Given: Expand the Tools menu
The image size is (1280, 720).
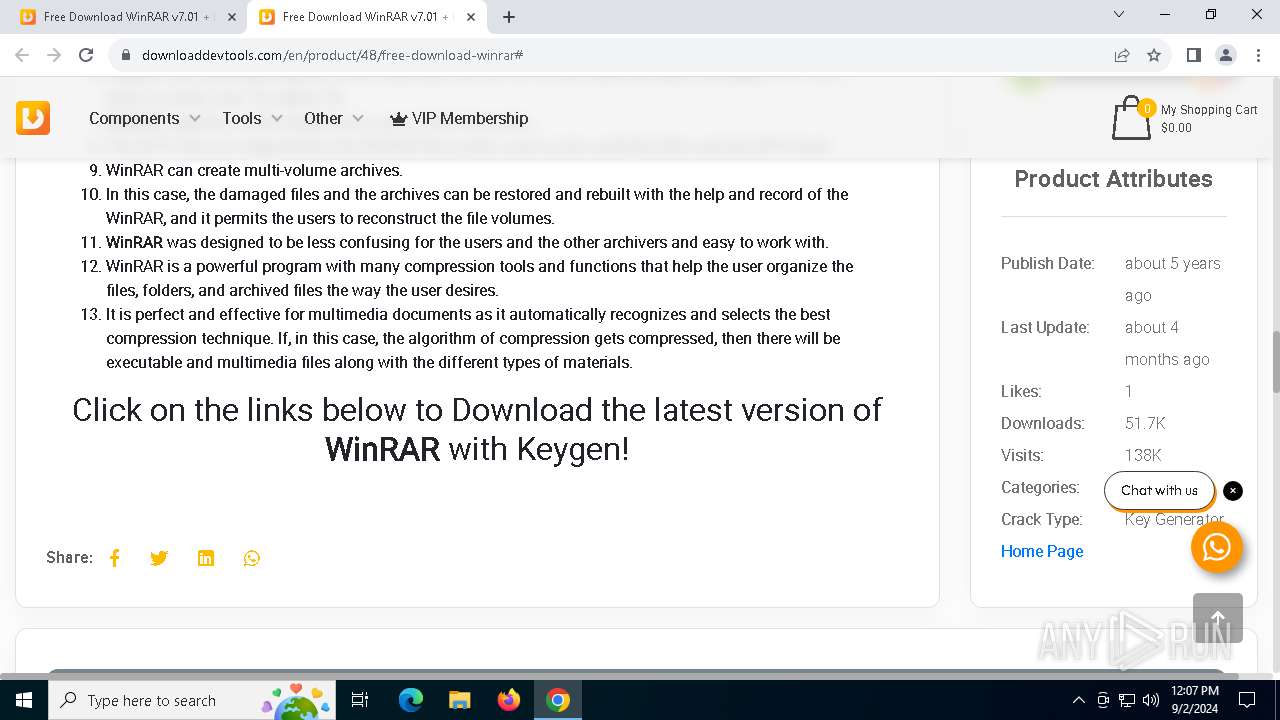Looking at the screenshot, I should click(252, 118).
